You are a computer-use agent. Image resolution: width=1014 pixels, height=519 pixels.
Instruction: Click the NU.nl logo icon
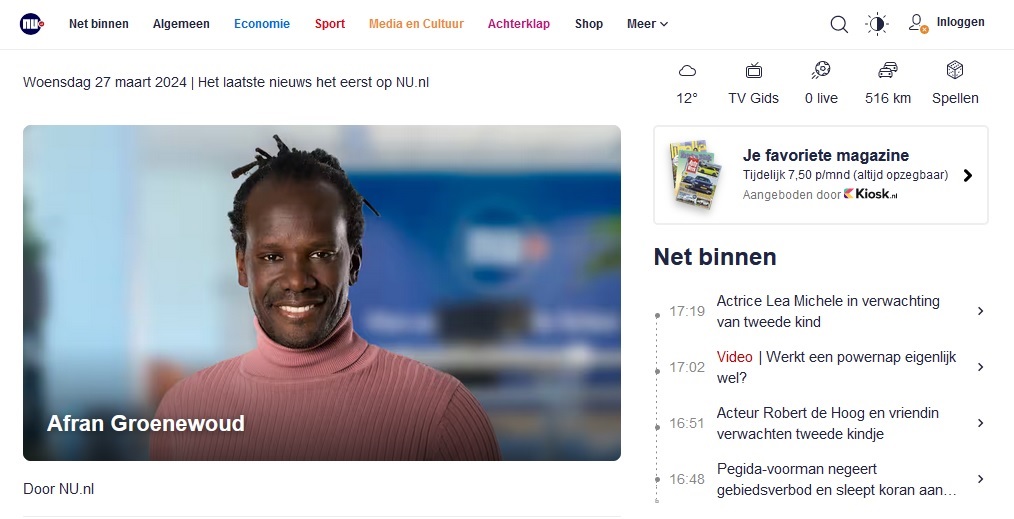[x=32, y=24]
